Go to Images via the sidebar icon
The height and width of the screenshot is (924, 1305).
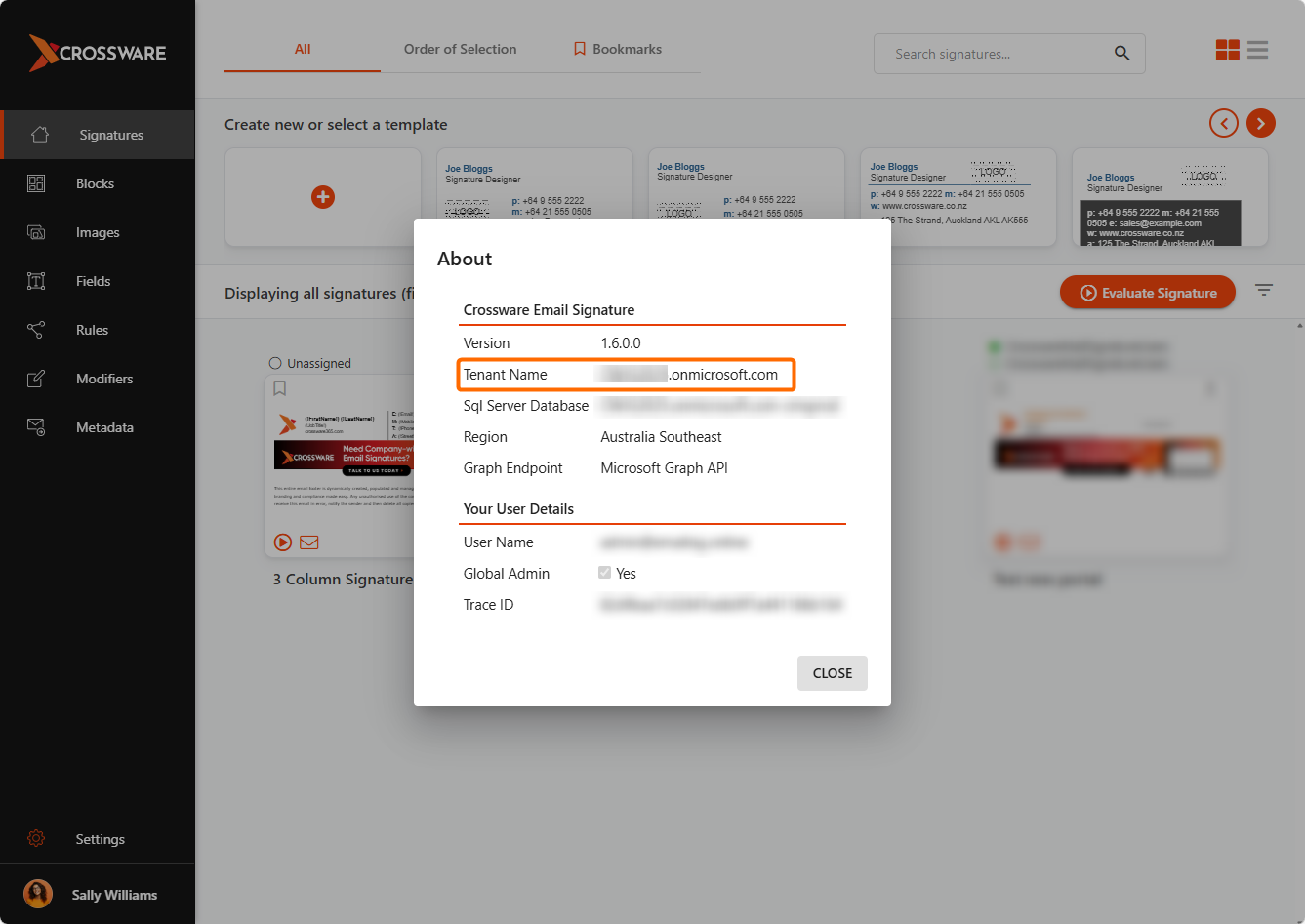click(x=36, y=232)
